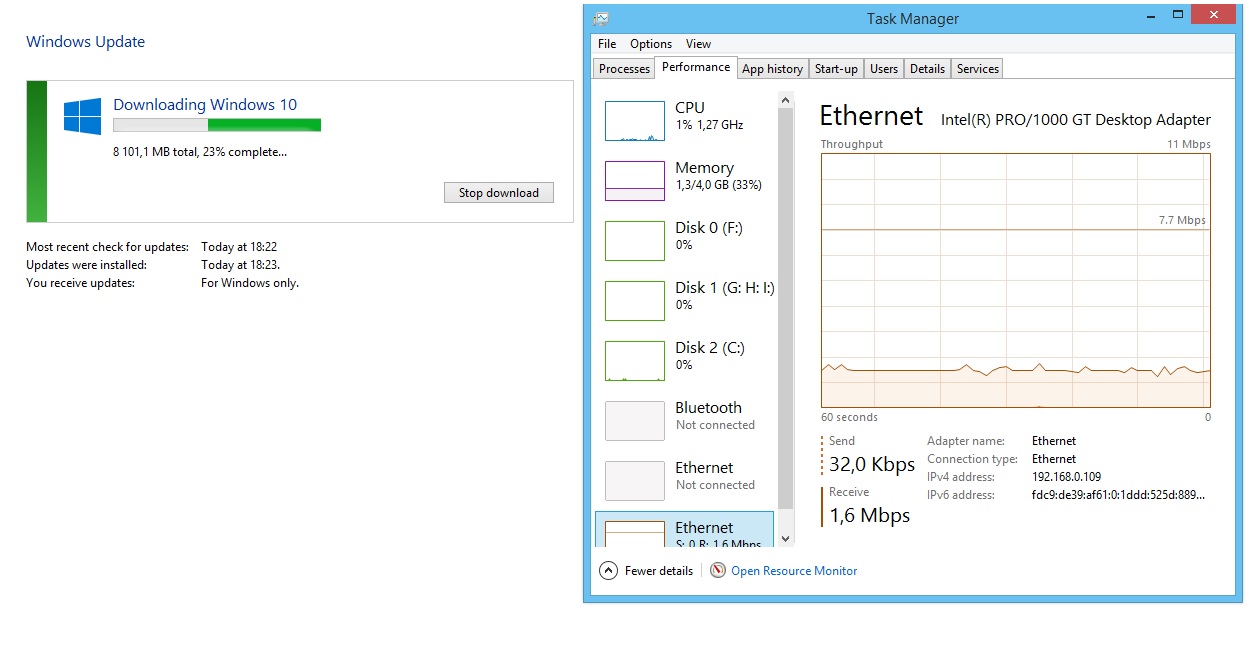The width and height of the screenshot is (1247, 648).
Task: Click the Send 32,0 Kbps value
Action: point(872,464)
